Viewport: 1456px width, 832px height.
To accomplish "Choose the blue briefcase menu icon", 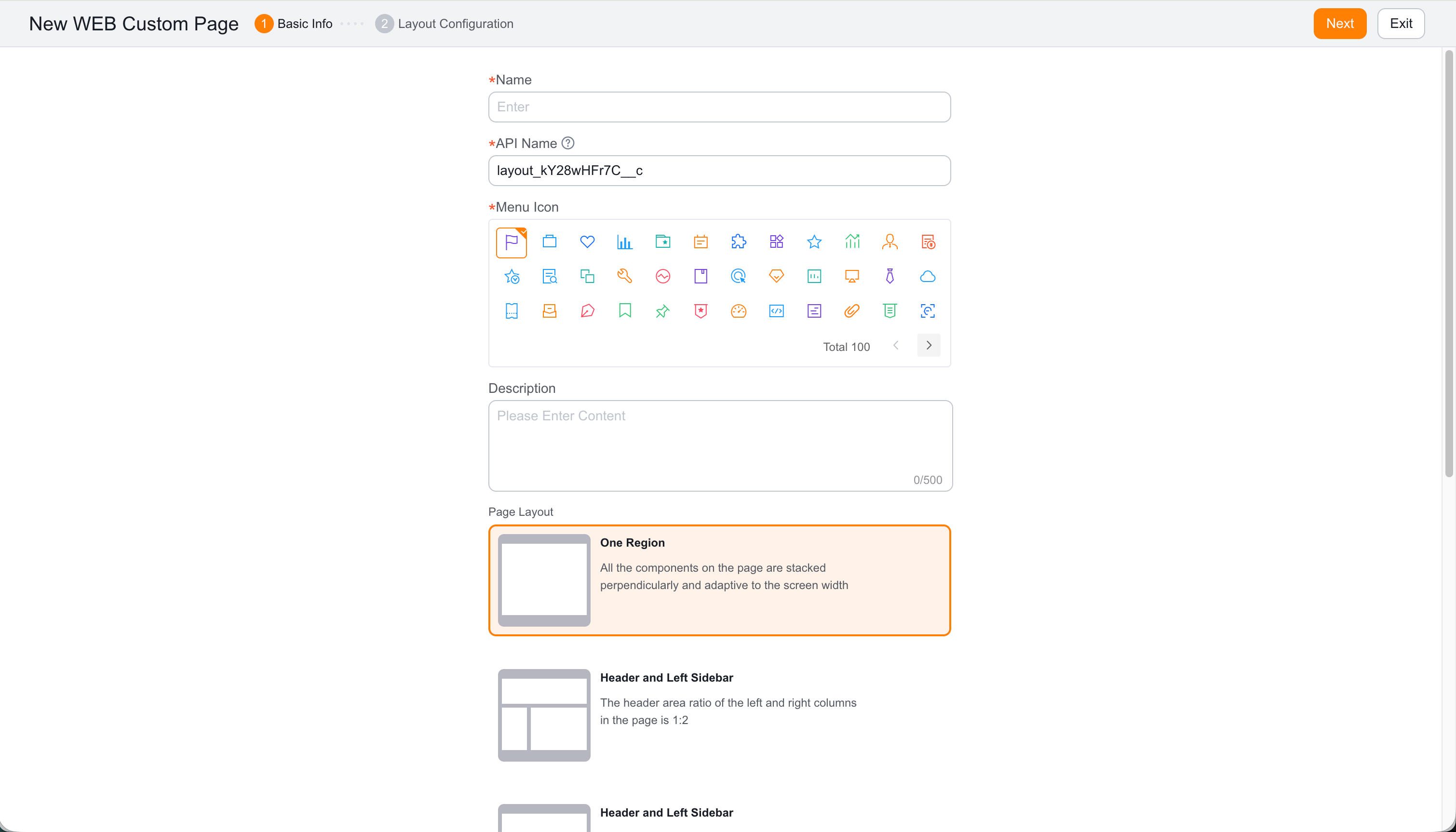I will (549, 242).
